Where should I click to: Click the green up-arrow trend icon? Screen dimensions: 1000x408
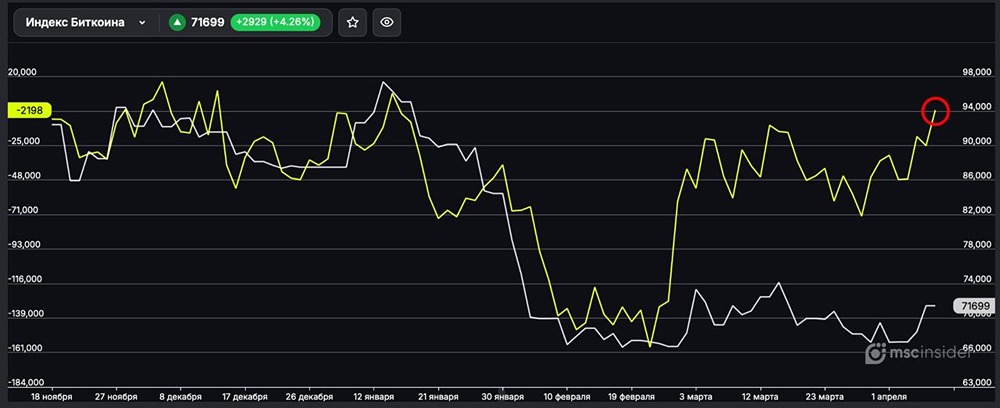pos(177,22)
